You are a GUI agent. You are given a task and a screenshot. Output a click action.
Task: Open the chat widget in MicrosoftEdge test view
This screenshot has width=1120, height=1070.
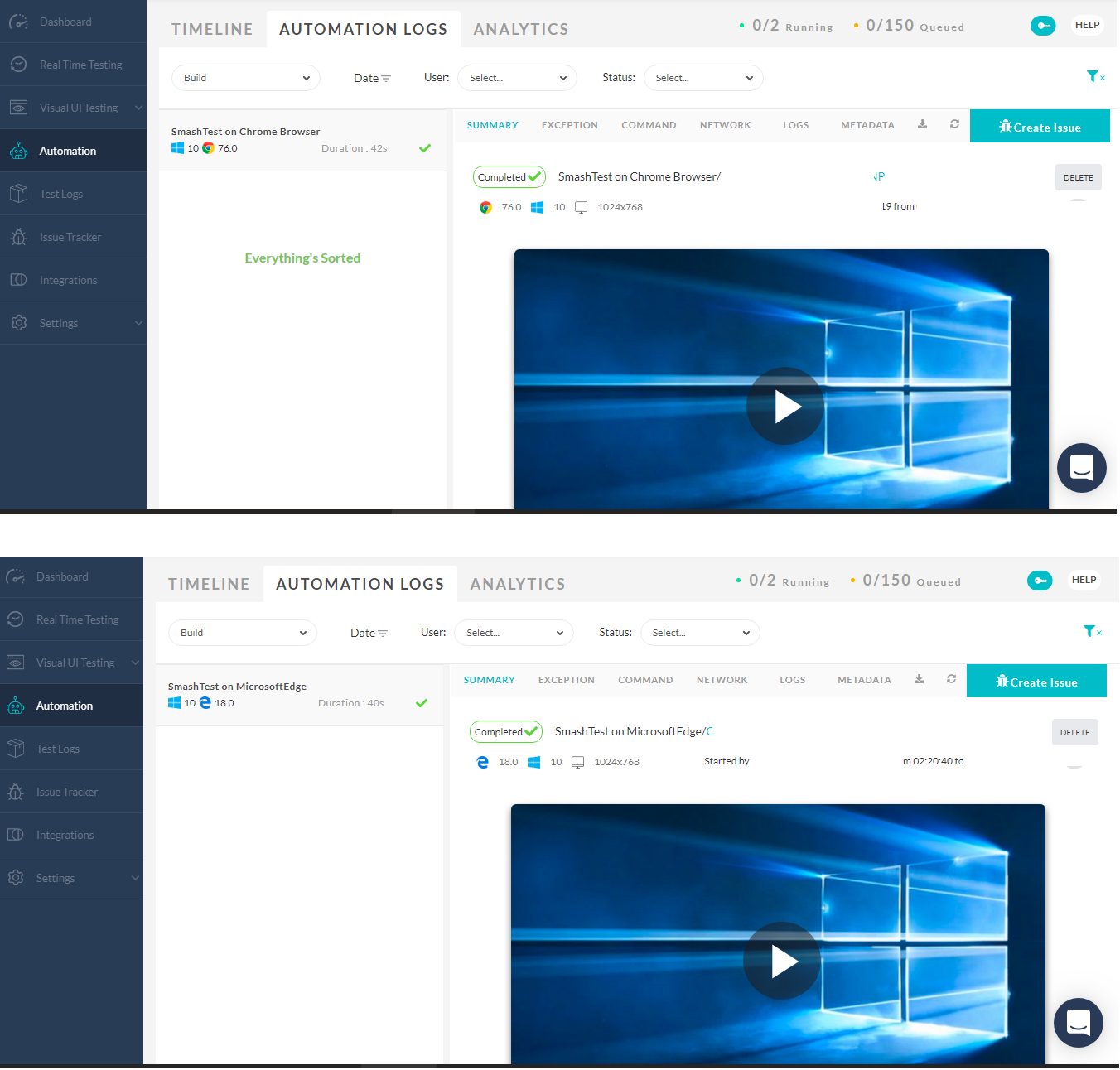tap(1079, 1023)
